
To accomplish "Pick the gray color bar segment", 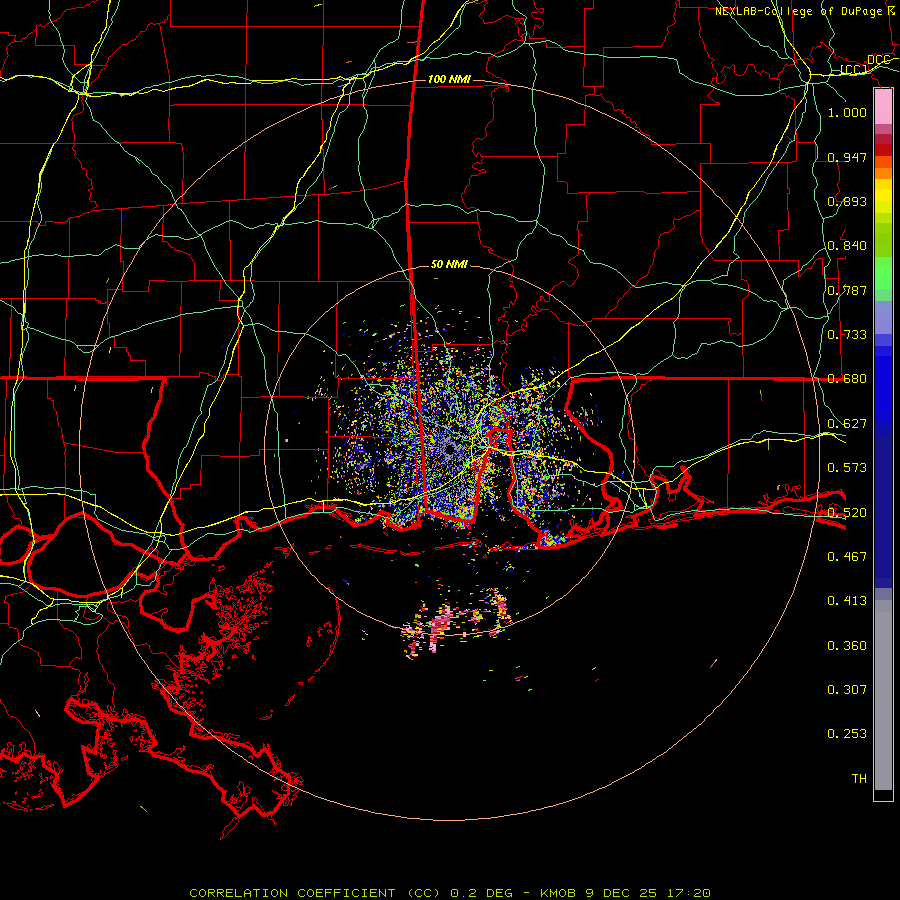I will 883,695.
